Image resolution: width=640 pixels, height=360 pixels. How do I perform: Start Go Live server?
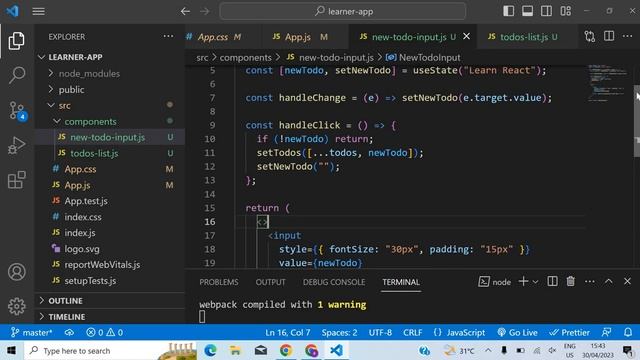(x=517, y=332)
